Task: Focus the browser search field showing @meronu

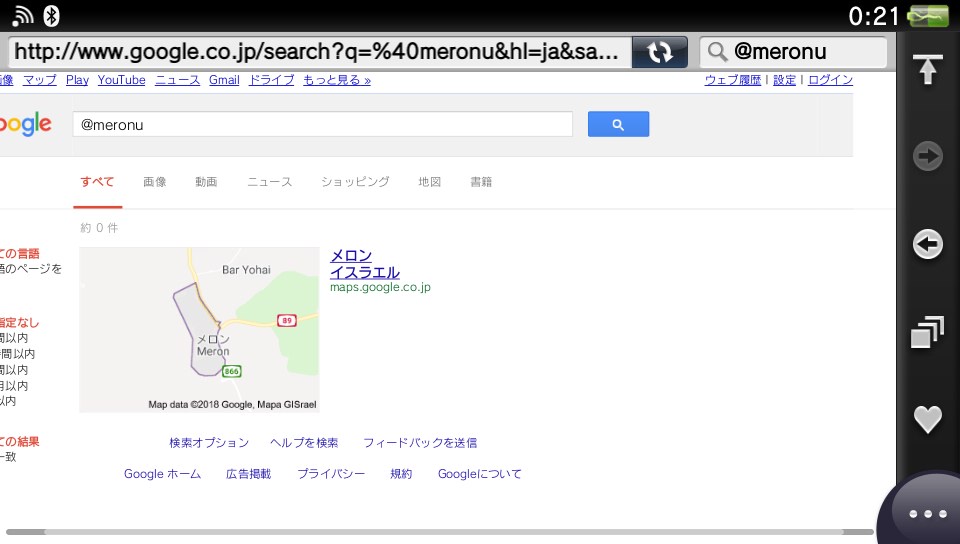Action: pyautogui.click(x=793, y=52)
